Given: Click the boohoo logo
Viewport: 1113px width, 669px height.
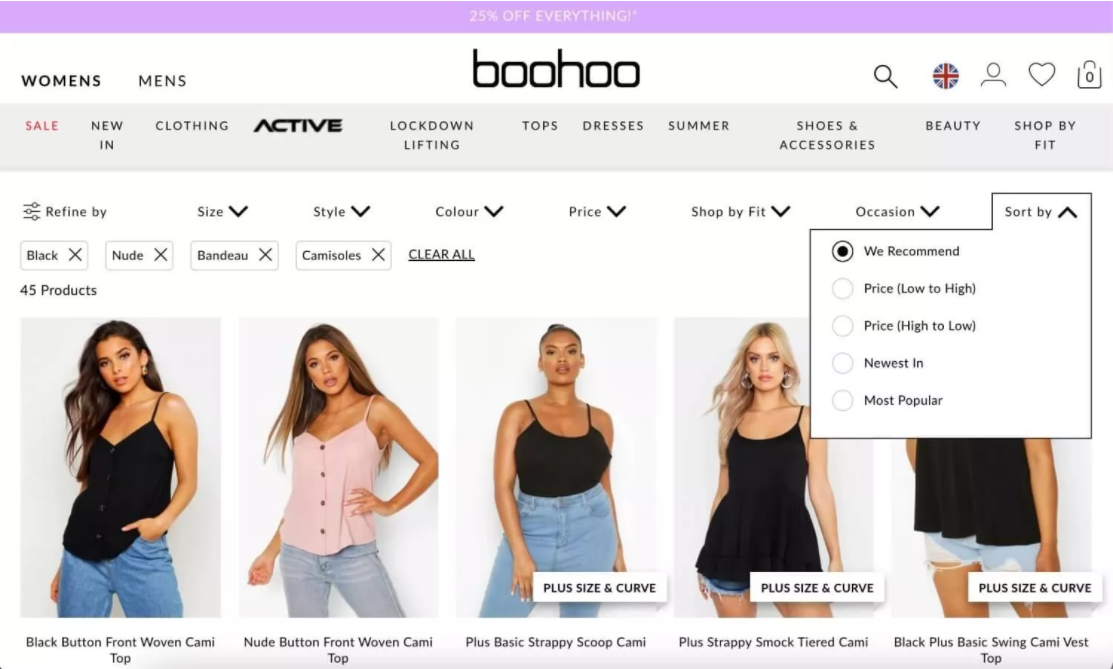Looking at the screenshot, I should (x=556, y=69).
